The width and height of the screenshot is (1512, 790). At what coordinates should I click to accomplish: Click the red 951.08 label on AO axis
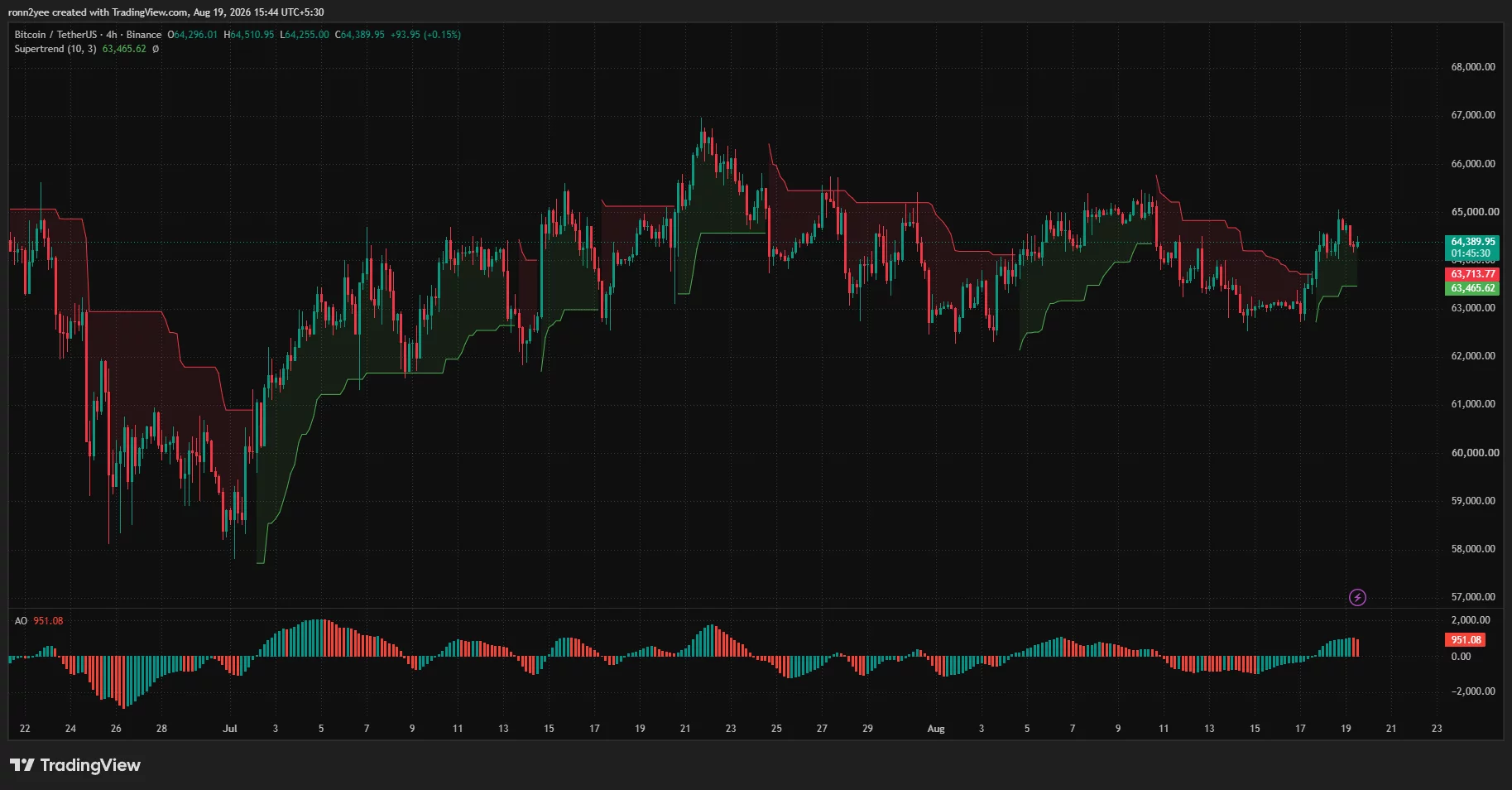click(1466, 640)
